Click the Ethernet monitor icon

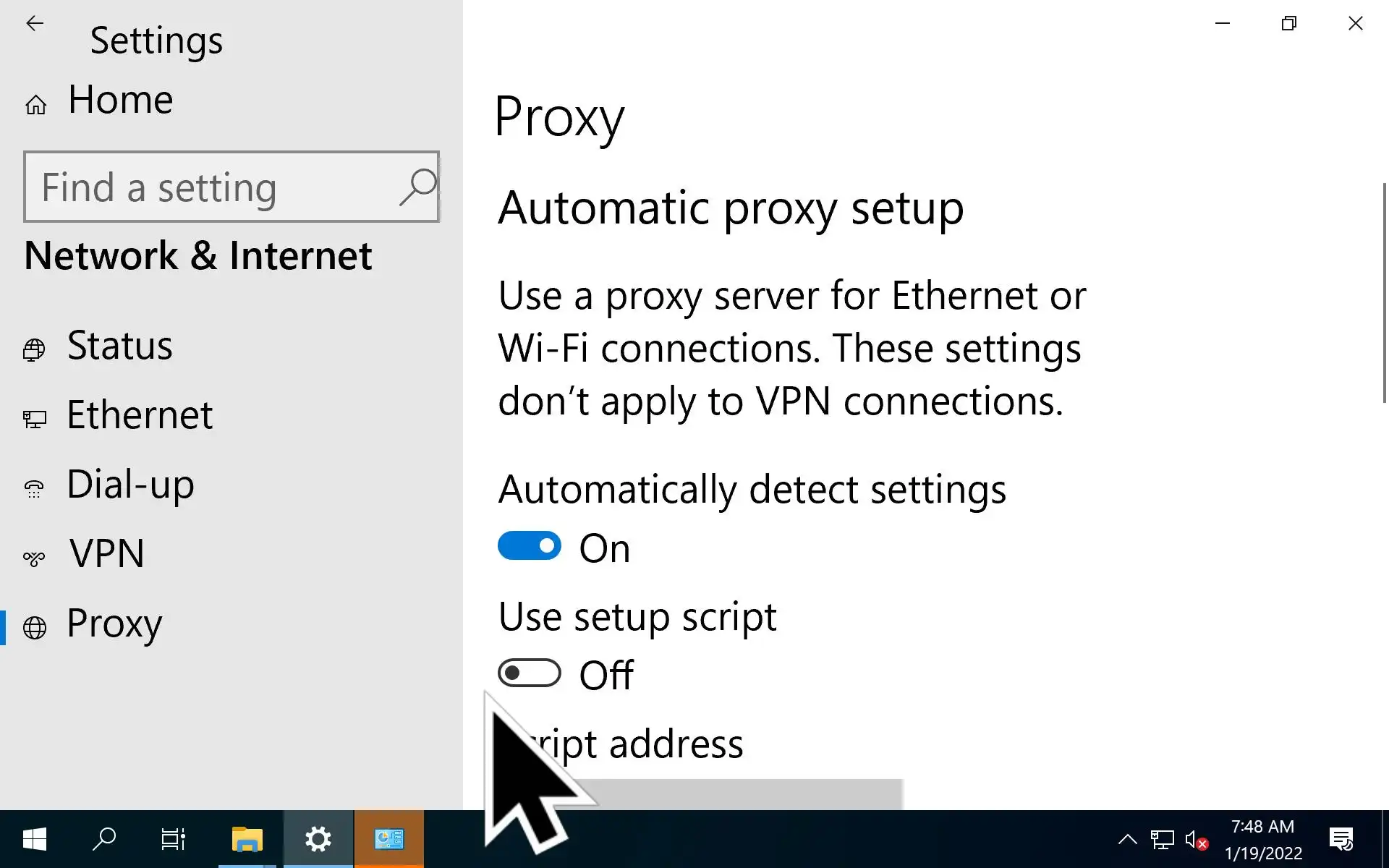[x=34, y=419]
